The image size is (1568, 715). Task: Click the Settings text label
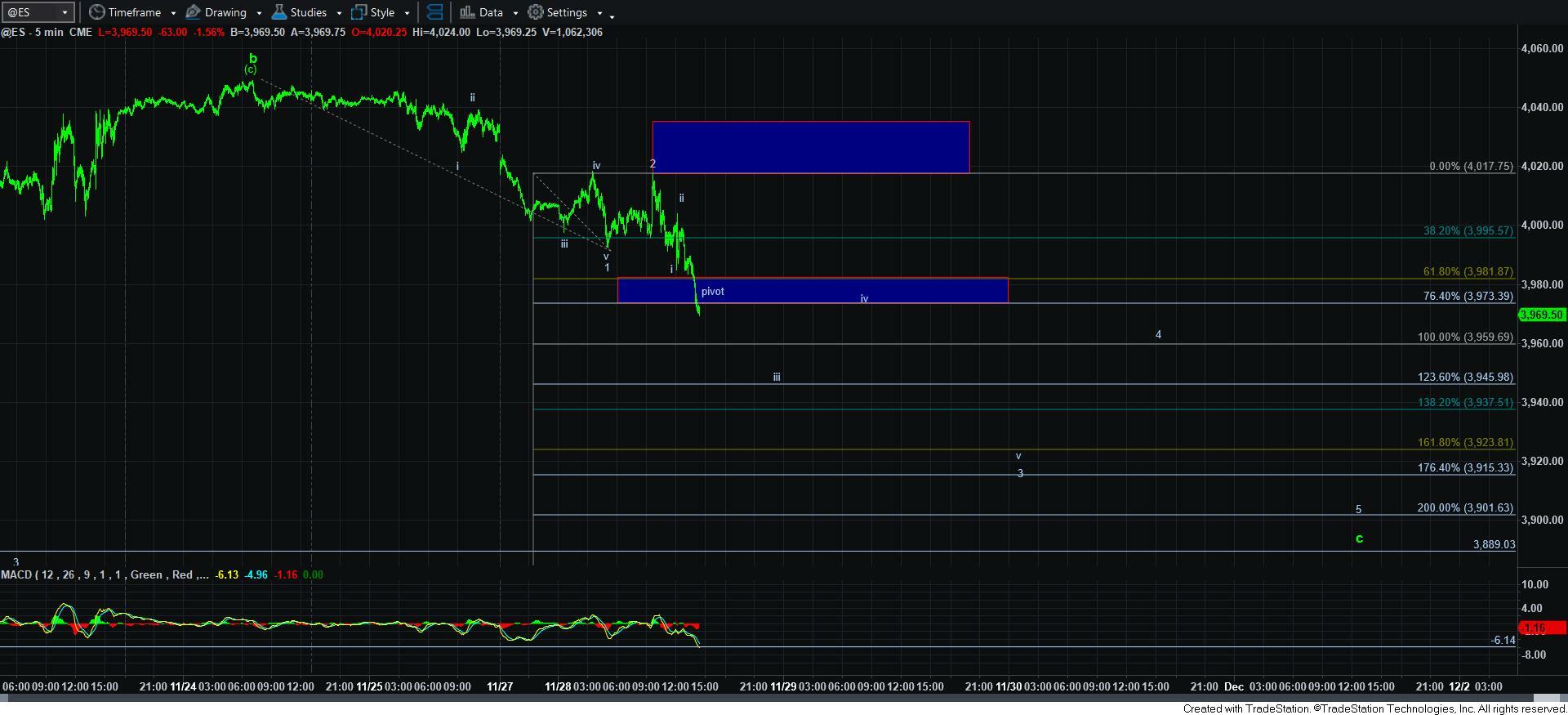point(567,12)
